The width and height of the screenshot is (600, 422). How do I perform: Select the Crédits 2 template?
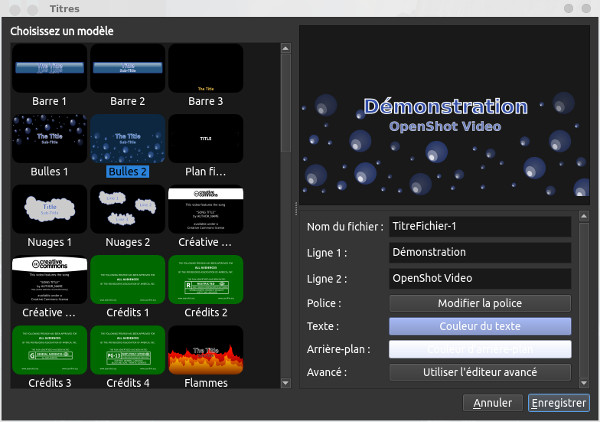(205, 280)
